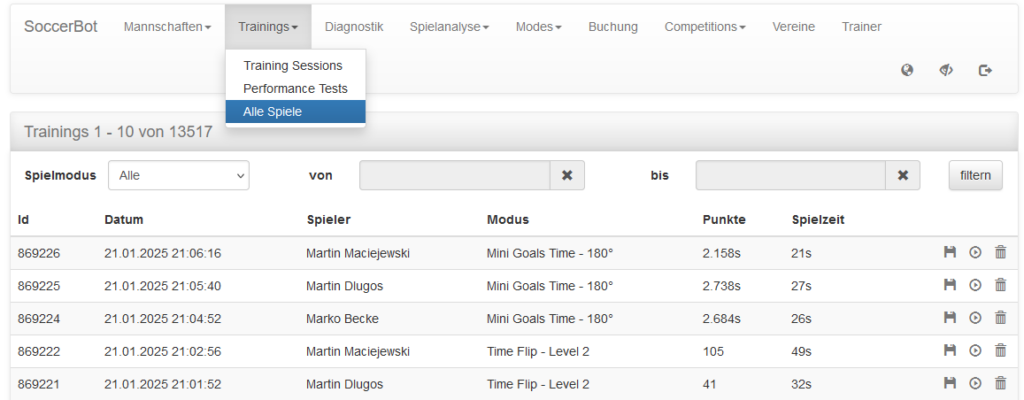Select 'Performance Tests' from Trainings menu
The image size is (1024, 400).
pos(295,88)
